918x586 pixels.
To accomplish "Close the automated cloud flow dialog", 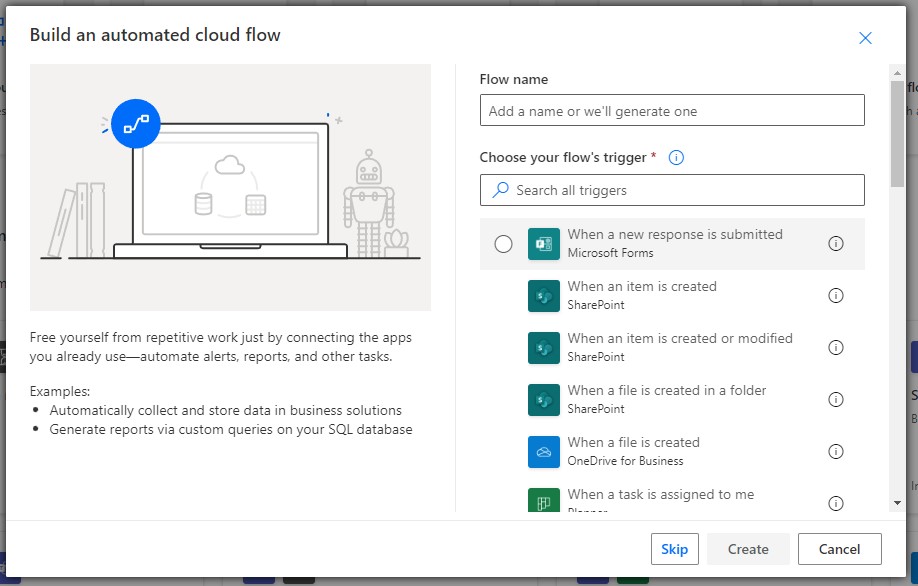I will (x=865, y=38).
